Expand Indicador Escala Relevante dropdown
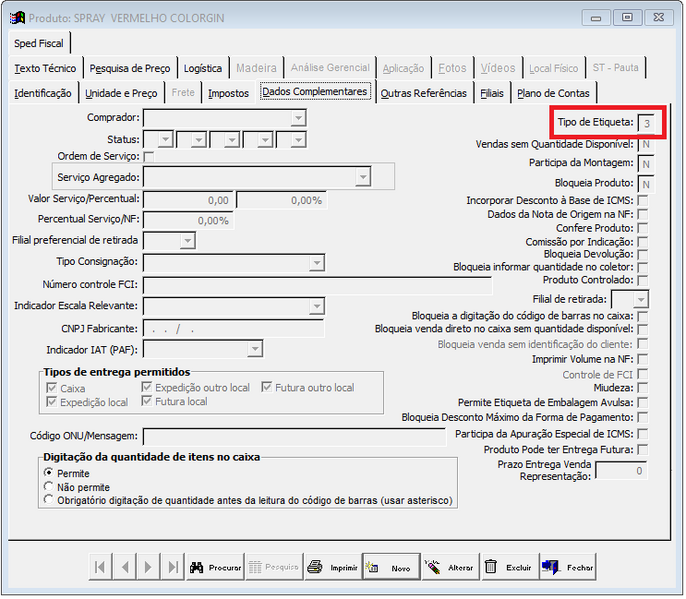The height and width of the screenshot is (599, 686). point(317,306)
